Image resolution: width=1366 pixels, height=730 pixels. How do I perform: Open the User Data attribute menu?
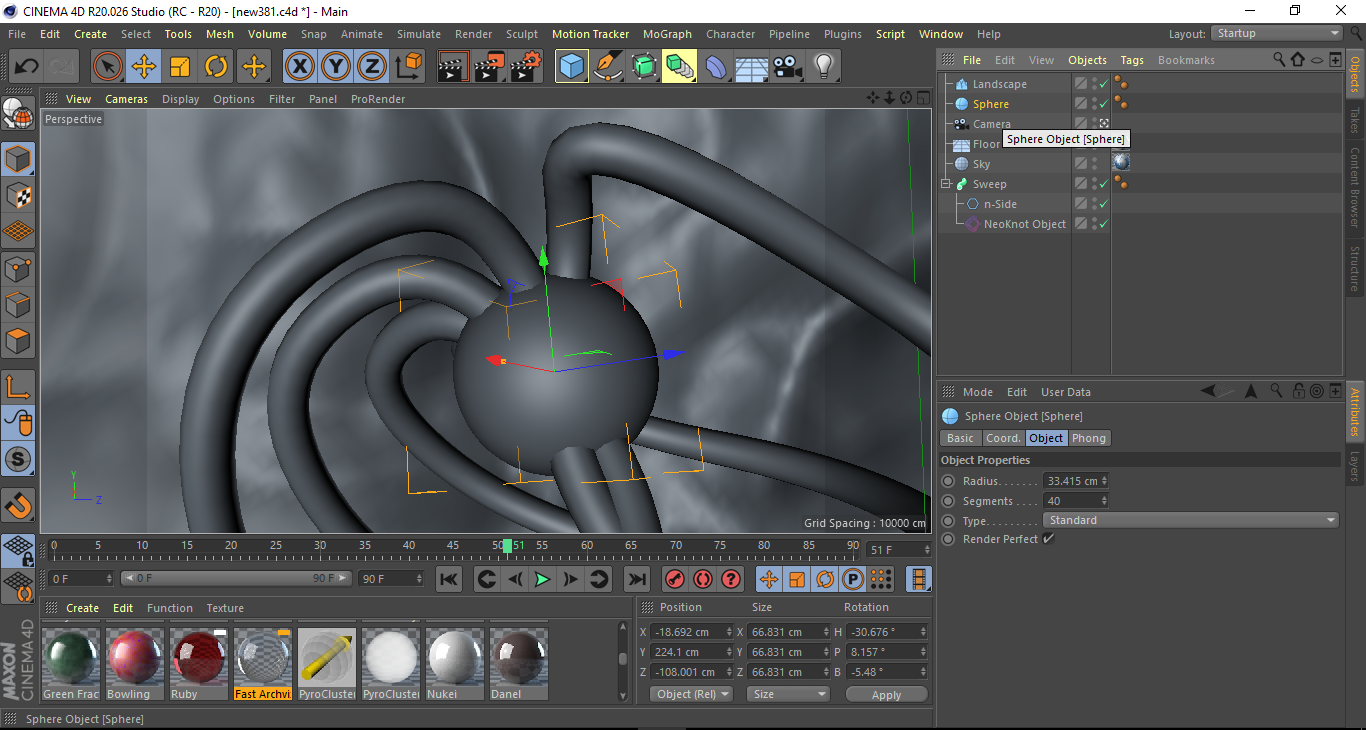(1066, 392)
